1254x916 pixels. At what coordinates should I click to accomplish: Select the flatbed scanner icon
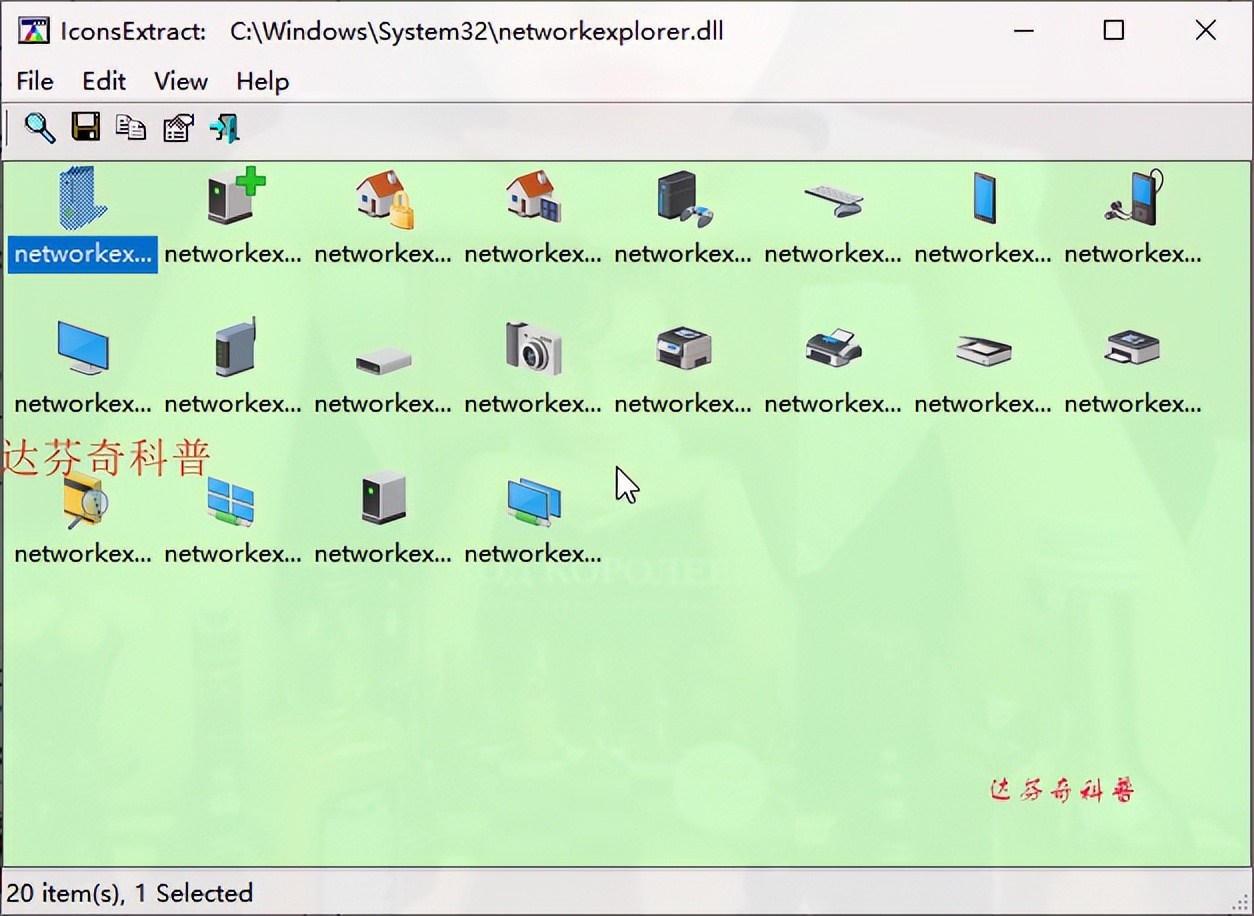[x=983, y=349]
